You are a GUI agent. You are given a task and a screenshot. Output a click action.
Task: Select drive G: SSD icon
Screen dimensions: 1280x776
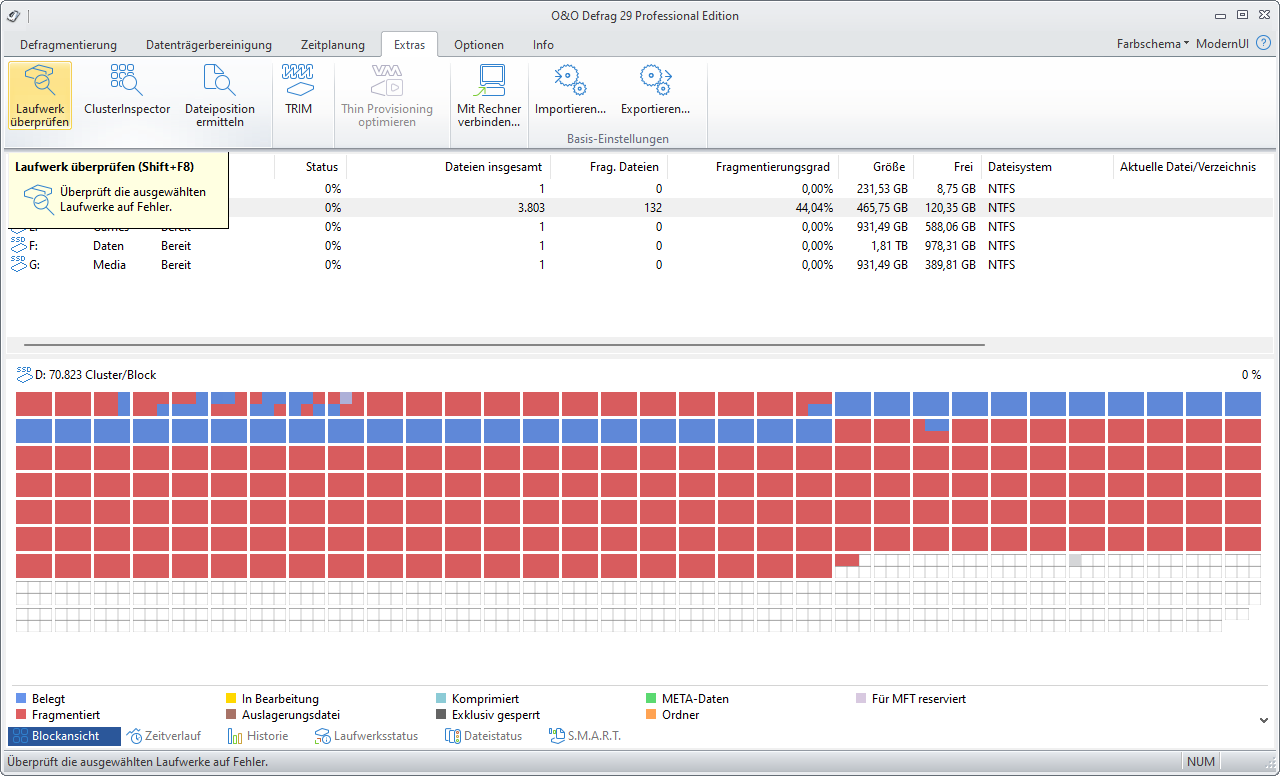click(18, 264)
